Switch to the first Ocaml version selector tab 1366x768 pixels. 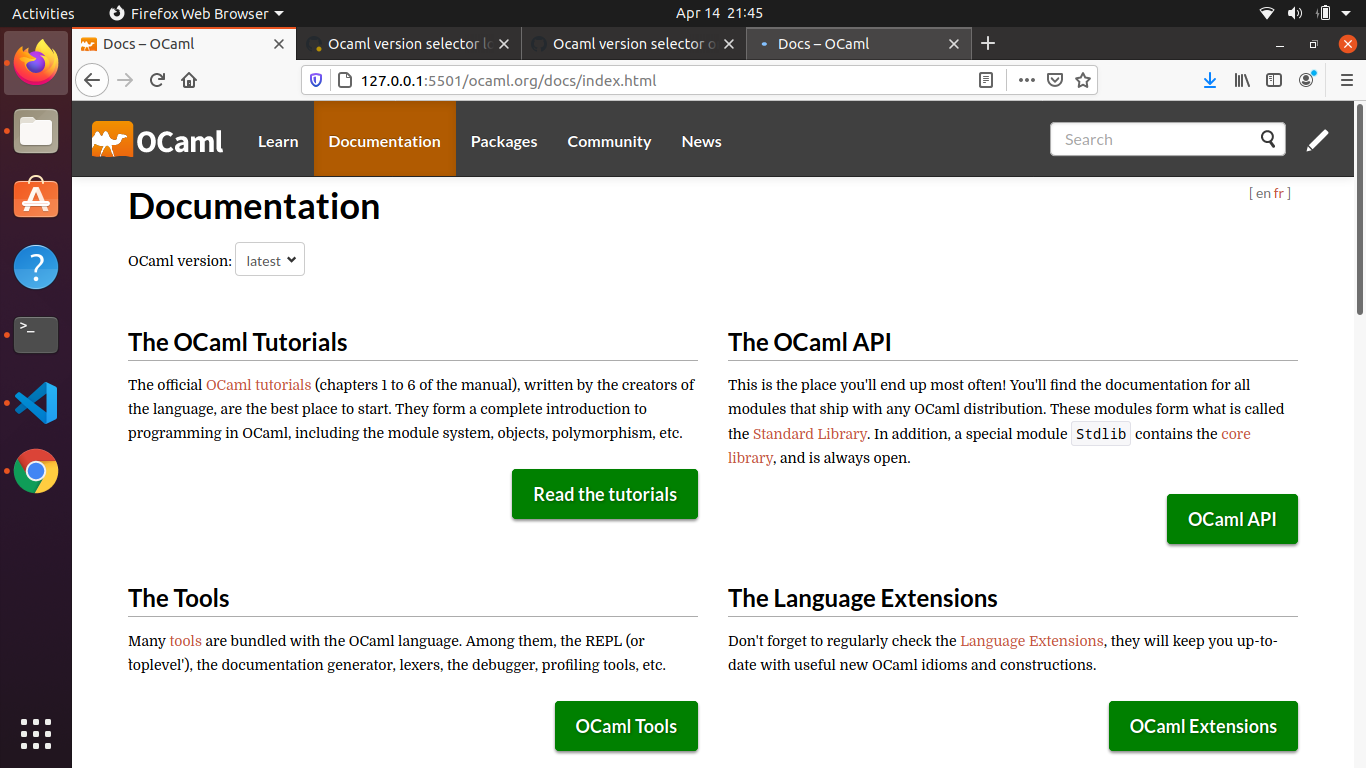pos(408,43)
